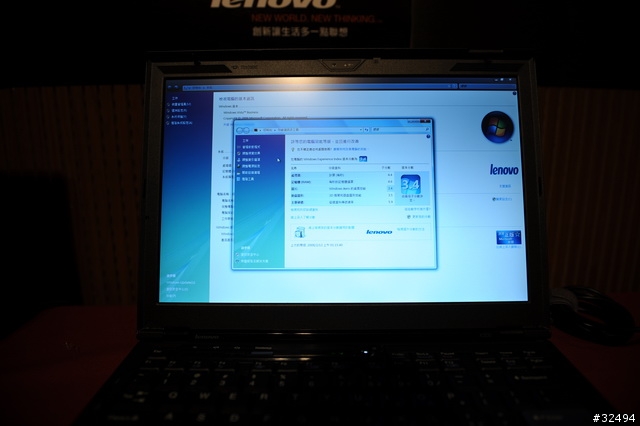Click the small 3.4 base score badge
This screenshot has width=640, height=426.
[x=363, y=159]
